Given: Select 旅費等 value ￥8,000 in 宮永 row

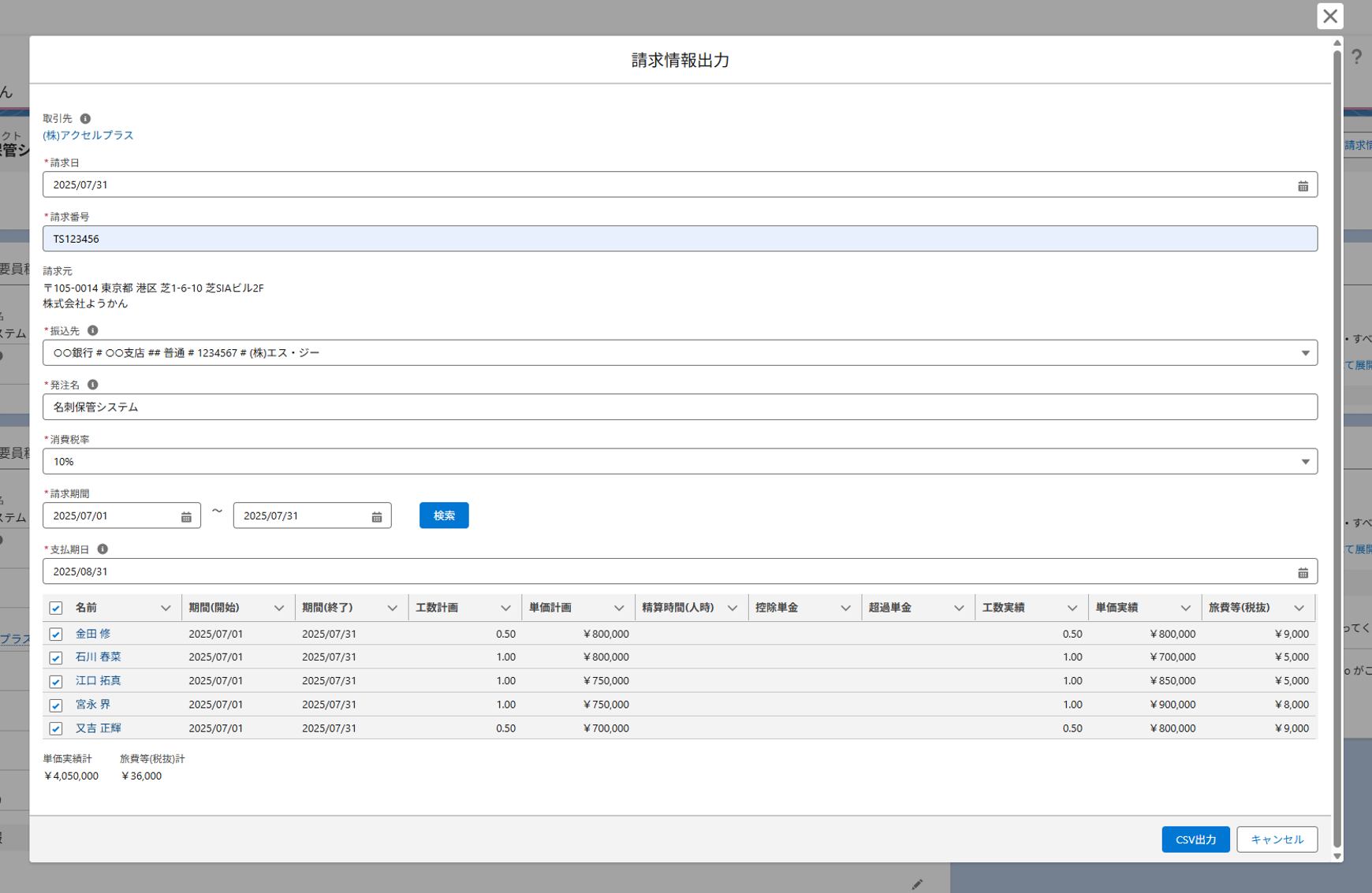Looking at the screenshot, I should click(1292, 705).
